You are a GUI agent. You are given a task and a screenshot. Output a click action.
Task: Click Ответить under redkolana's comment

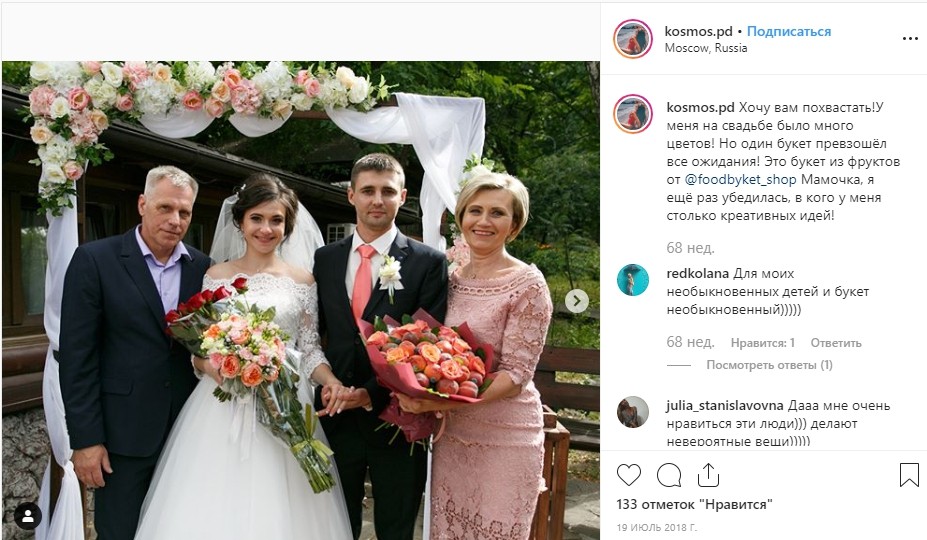[x=836, y=342]
